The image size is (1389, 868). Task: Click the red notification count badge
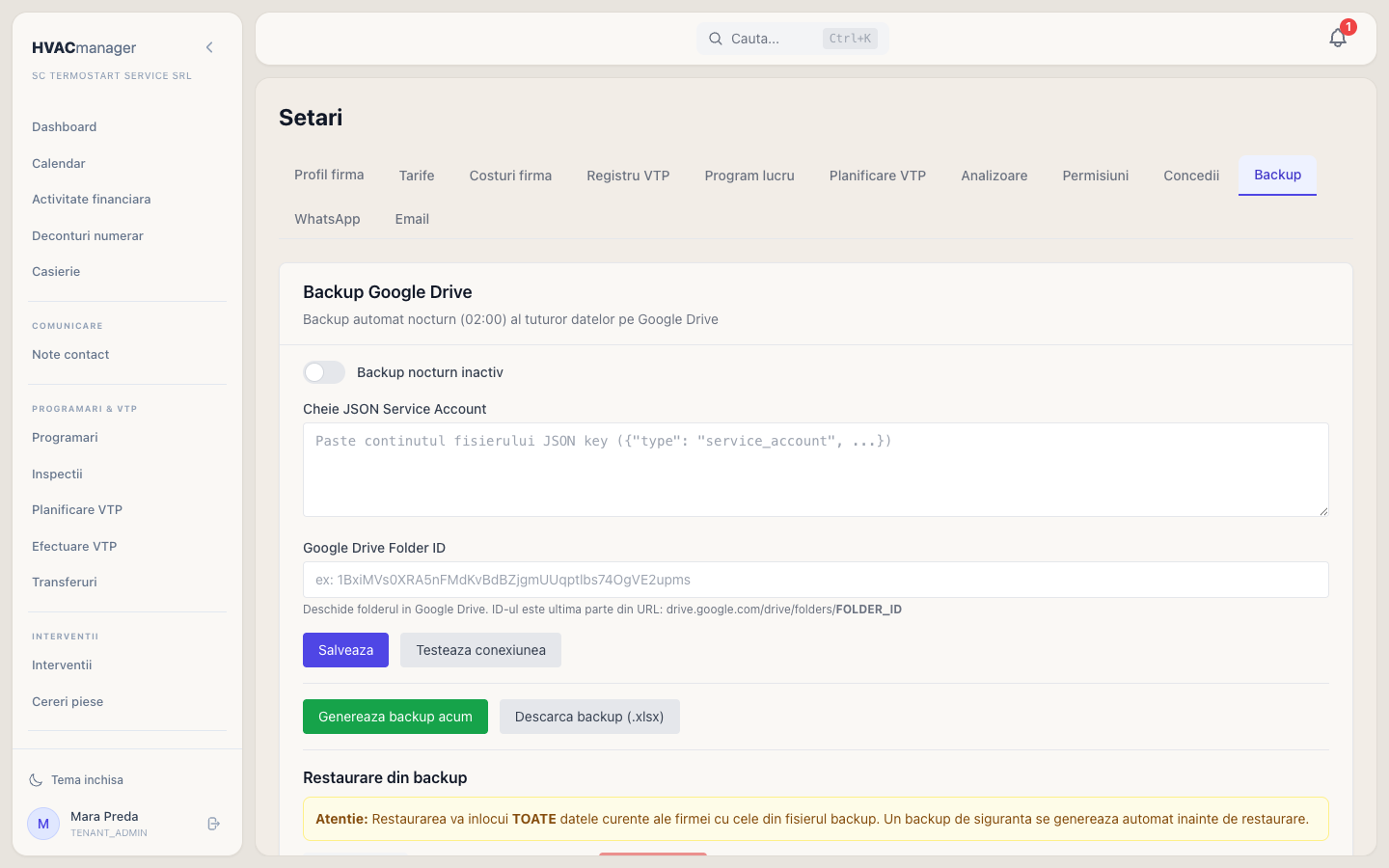point(1348,27)
